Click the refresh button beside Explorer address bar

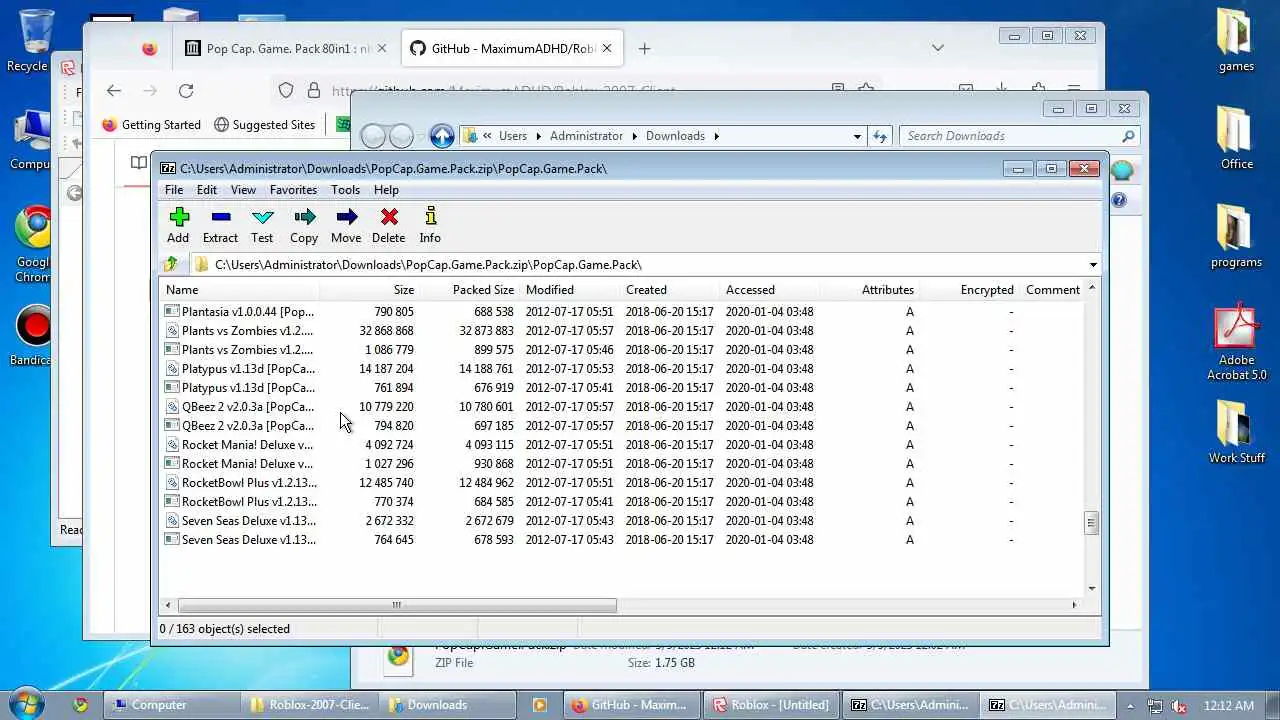pos(880,136)
